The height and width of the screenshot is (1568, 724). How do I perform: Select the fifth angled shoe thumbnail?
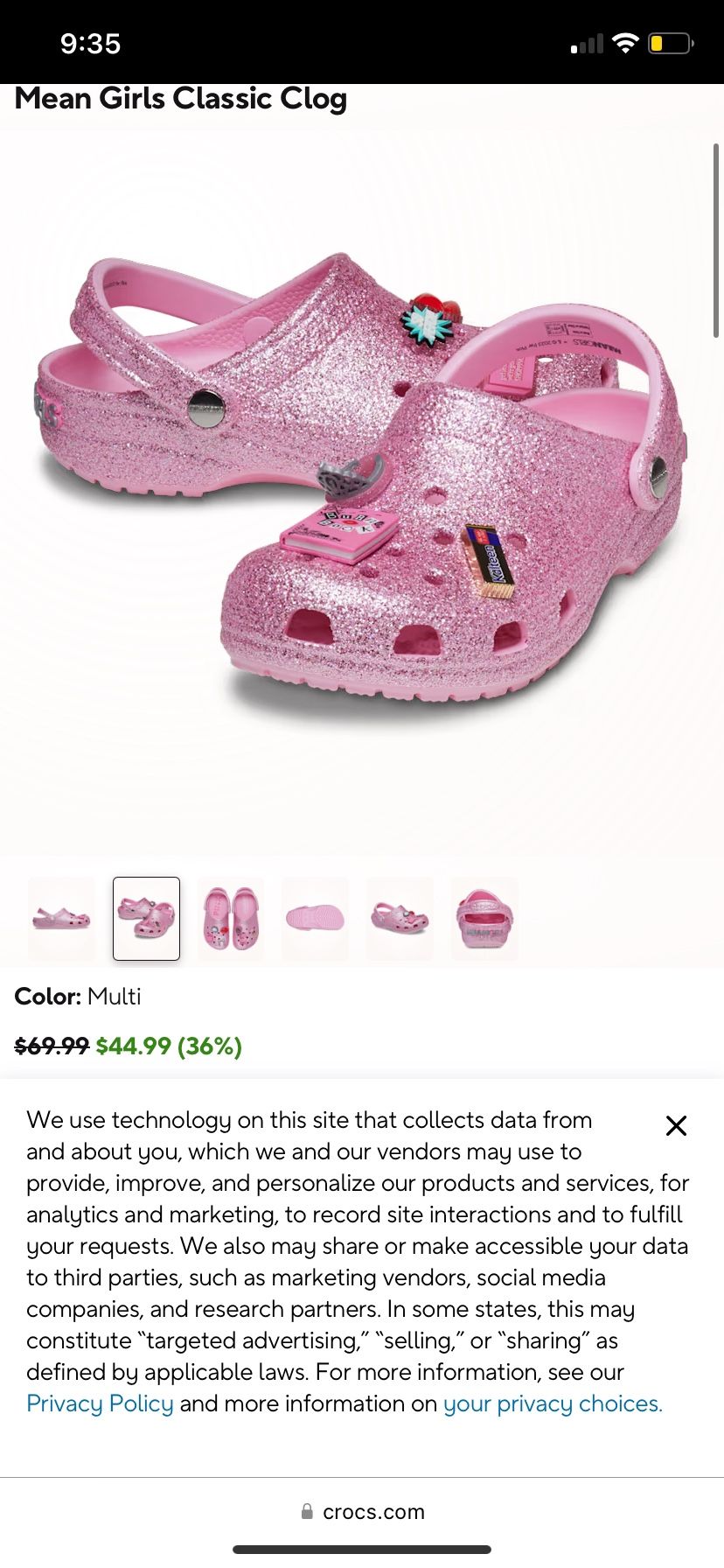400,919
